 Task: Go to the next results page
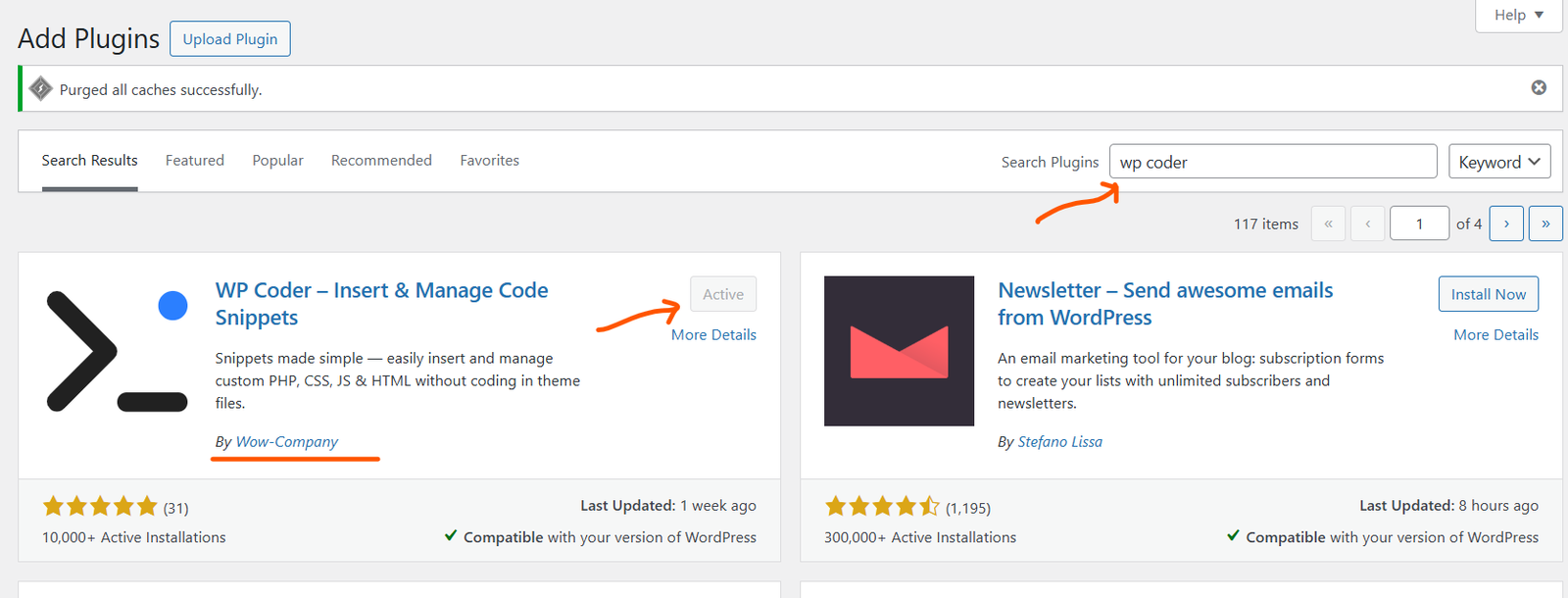[1506, 224]
